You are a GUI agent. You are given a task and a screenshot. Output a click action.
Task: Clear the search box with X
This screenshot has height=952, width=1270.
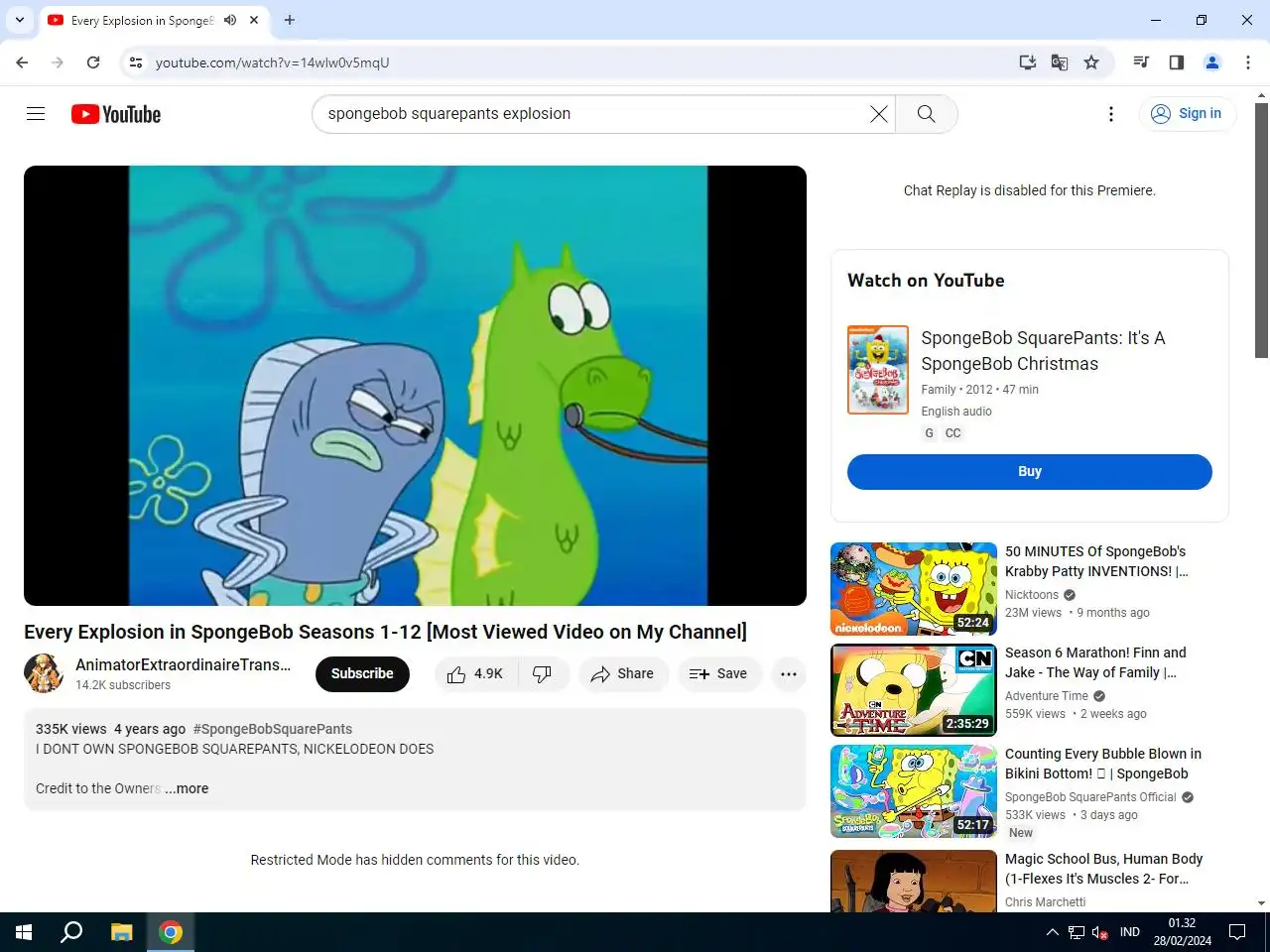(x=878, y=114)
